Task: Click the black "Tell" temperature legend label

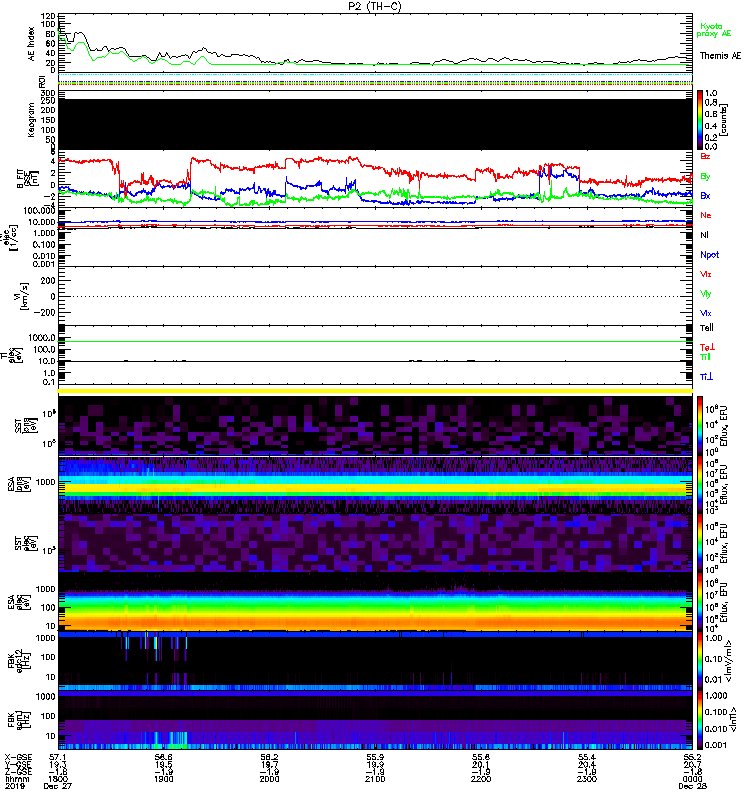Action: (707, 328)
